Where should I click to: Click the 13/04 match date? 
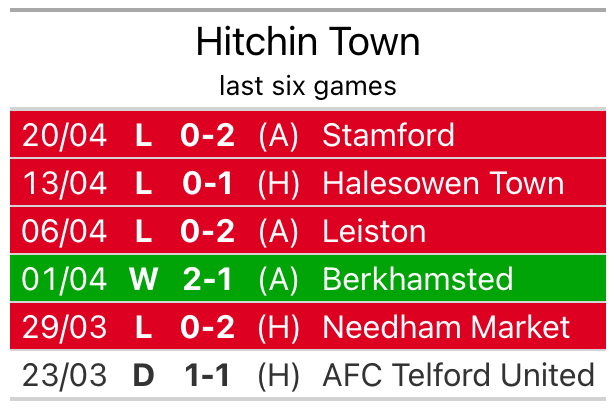click(64, 183)
